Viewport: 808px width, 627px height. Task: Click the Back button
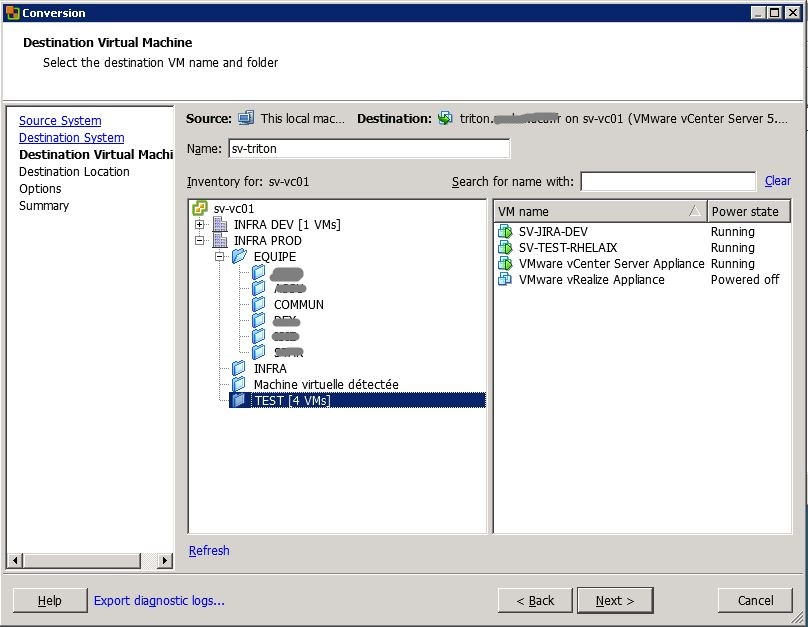click(535, 600)
